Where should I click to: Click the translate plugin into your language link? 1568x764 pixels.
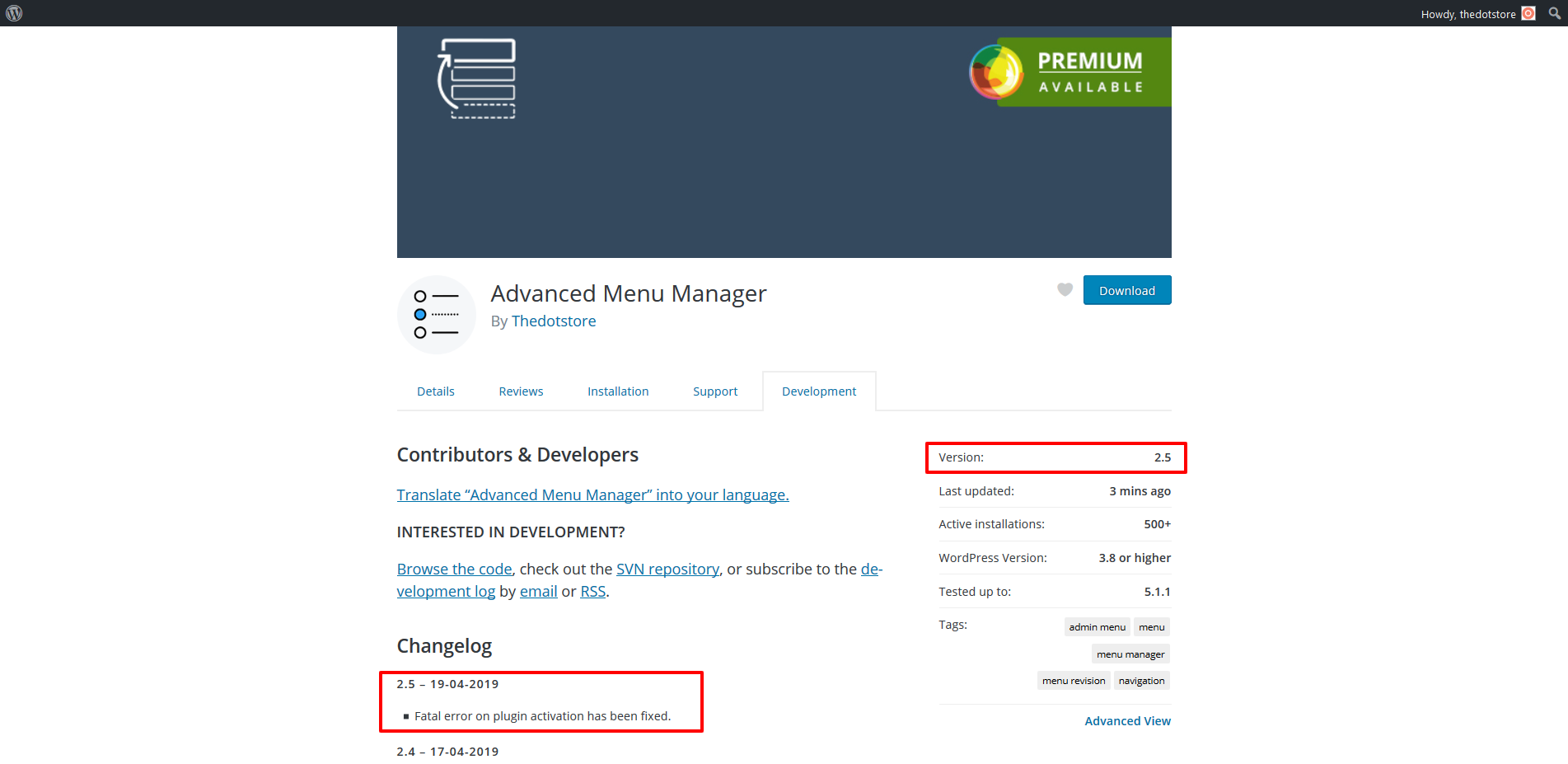coord(593,494)
